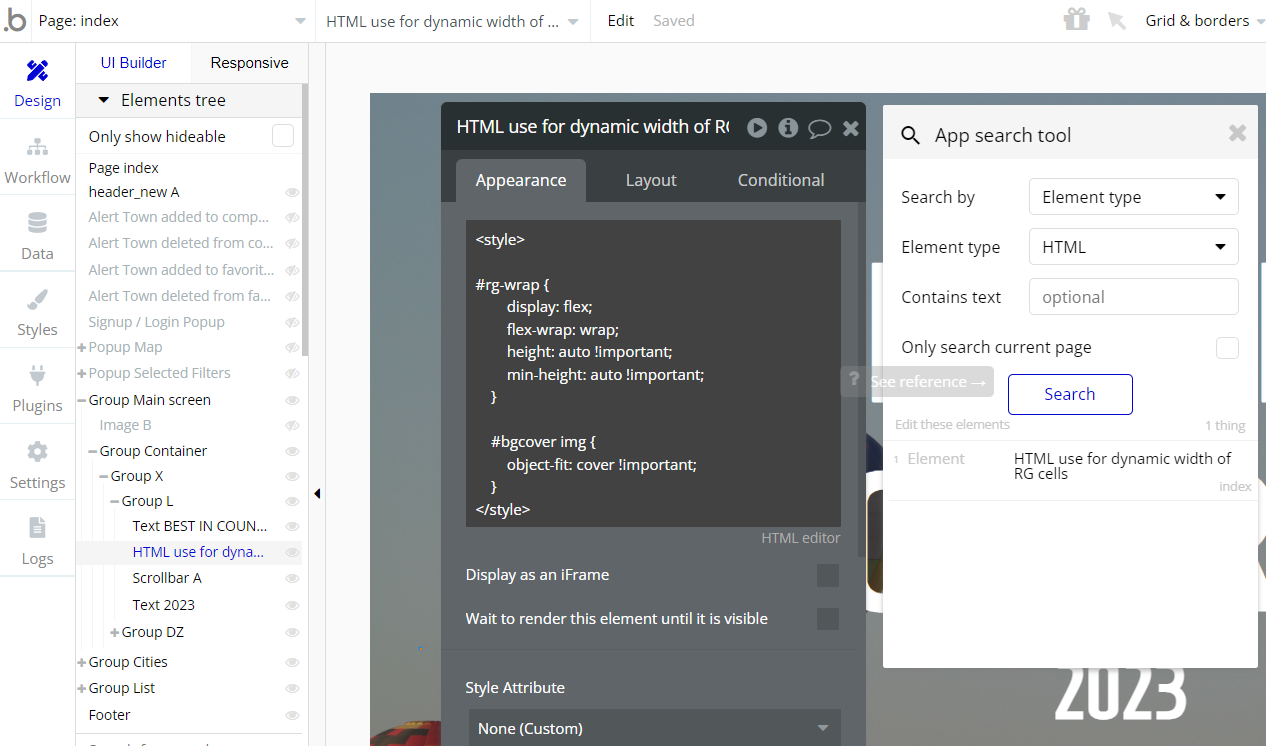
Task: Open the Logs section
Action: [x=37, y=541]
